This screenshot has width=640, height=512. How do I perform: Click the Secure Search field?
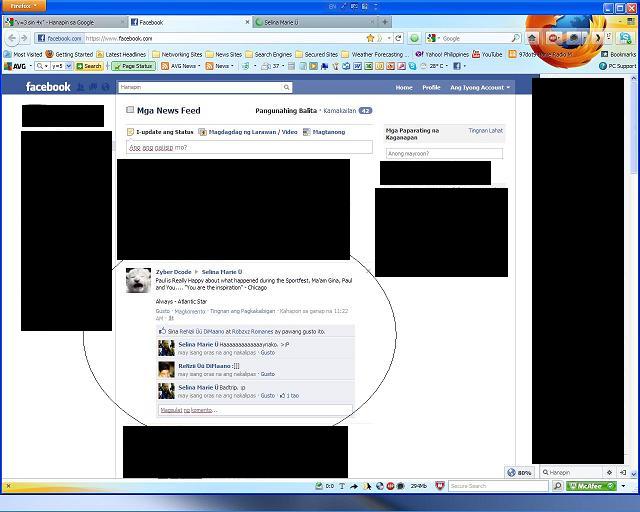[498, 486]
